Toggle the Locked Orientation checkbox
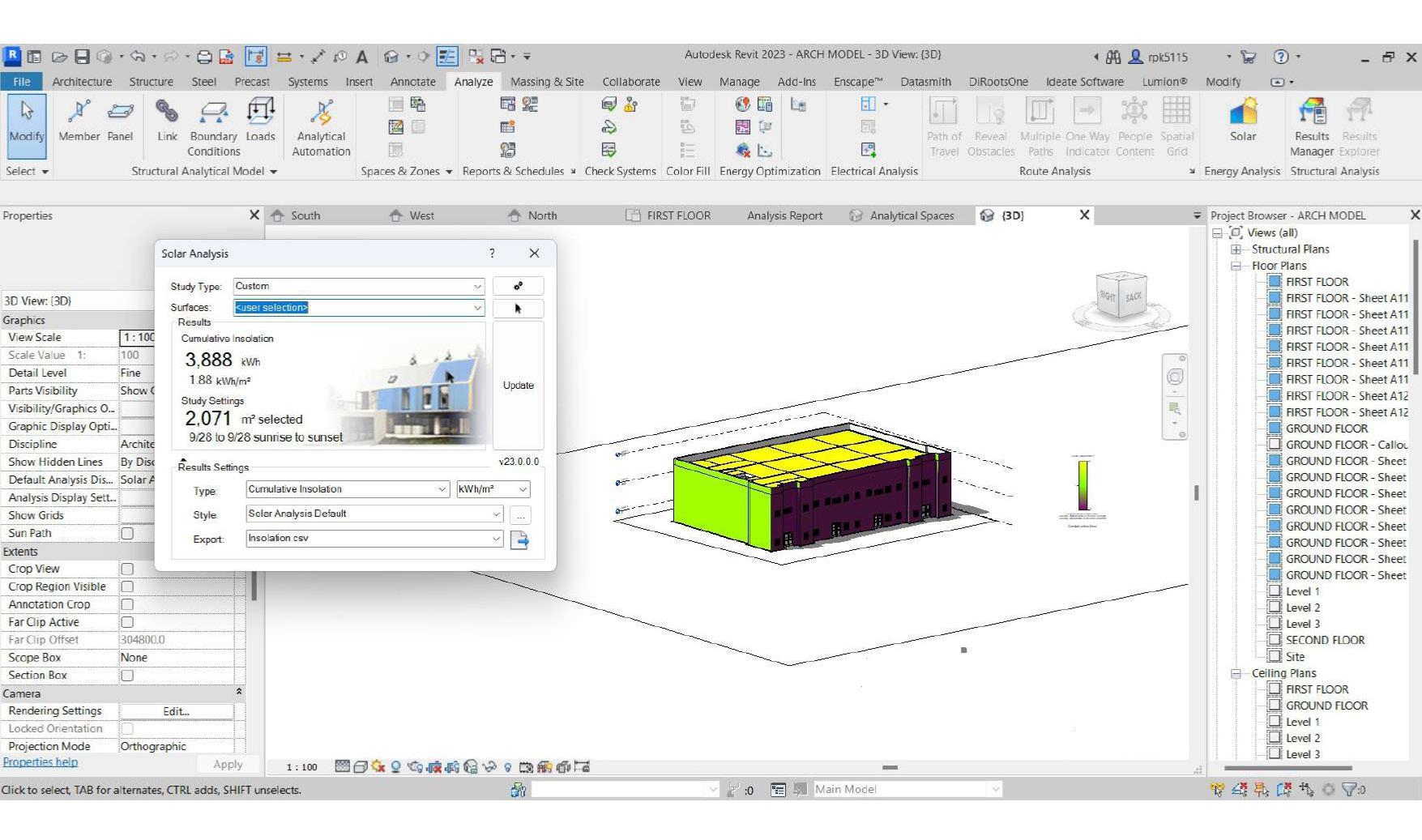This screenshot has width=1422, height=840. click(x=127, y=728)
